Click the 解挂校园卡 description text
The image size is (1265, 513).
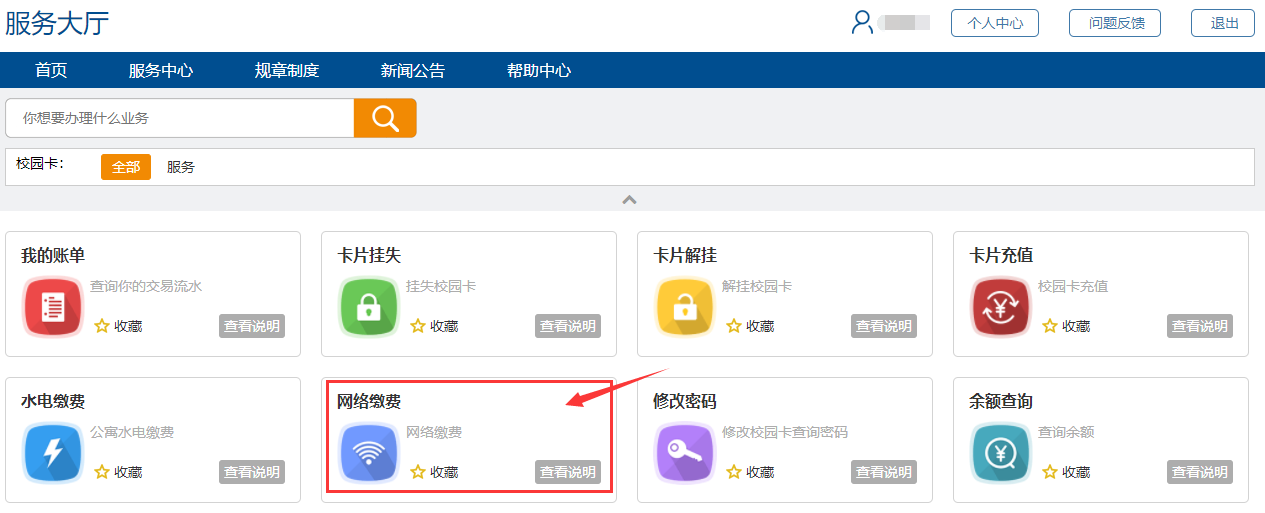click(757, 286)
